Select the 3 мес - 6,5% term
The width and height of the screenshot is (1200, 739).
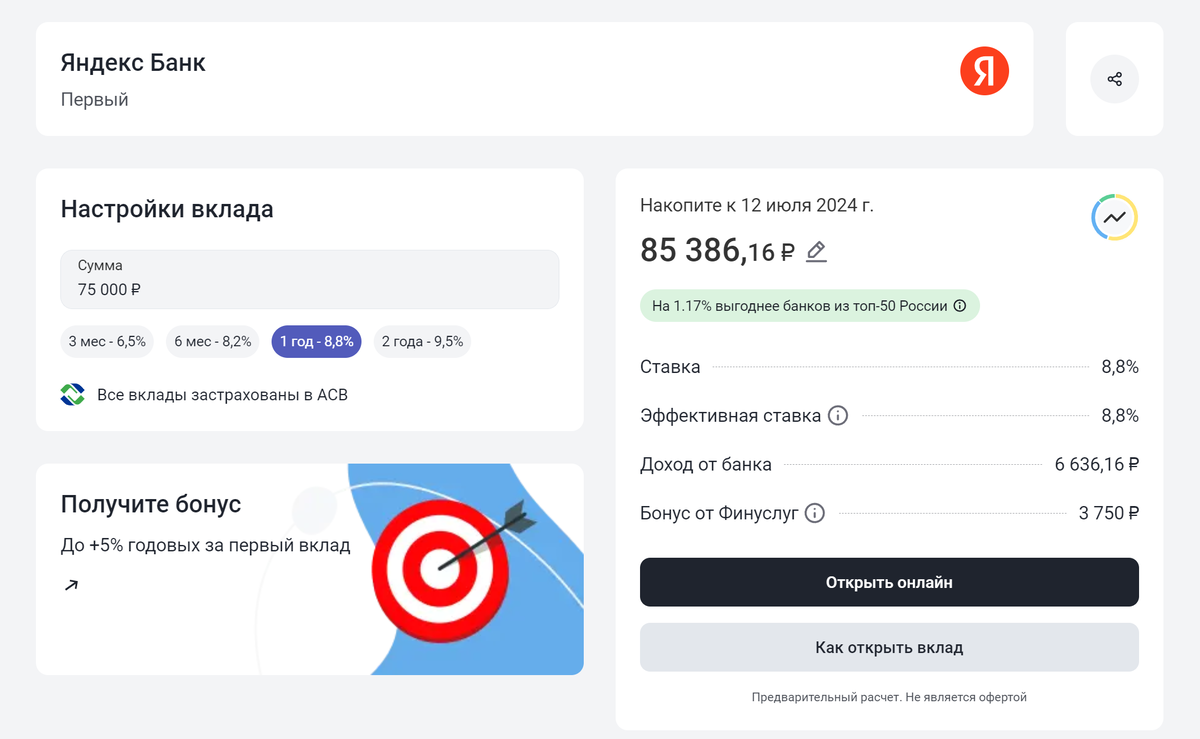point(107,341)
